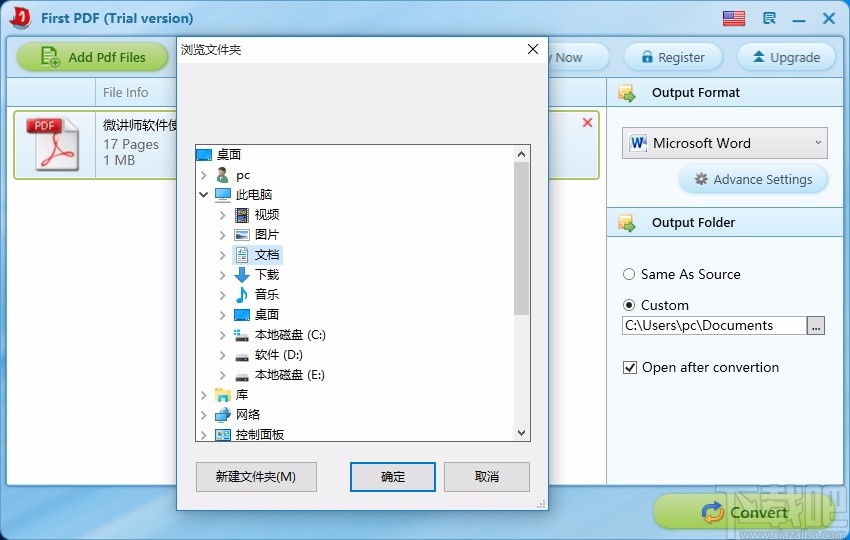Click 新建文件夹(M) new folder button

(256, 477)
